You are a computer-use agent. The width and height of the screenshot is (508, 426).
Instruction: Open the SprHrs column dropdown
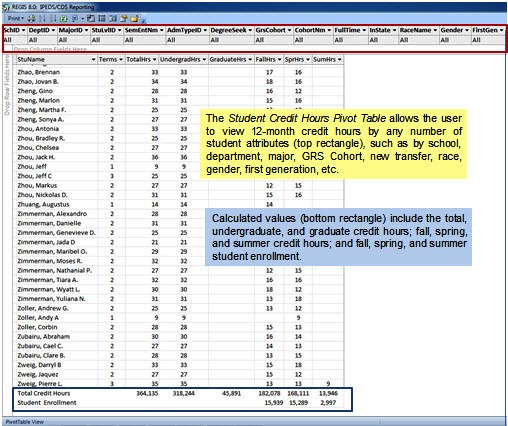click(x=308, y=60)
